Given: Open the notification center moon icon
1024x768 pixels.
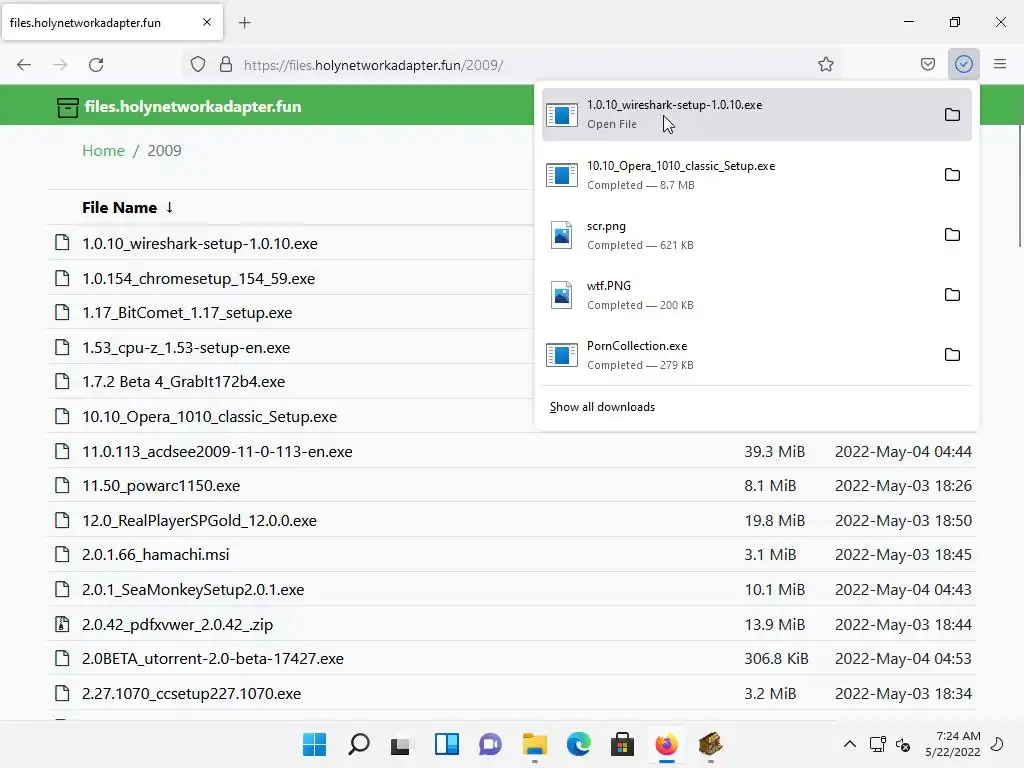Looking at the screenshot, I should (x=998, y=744).
